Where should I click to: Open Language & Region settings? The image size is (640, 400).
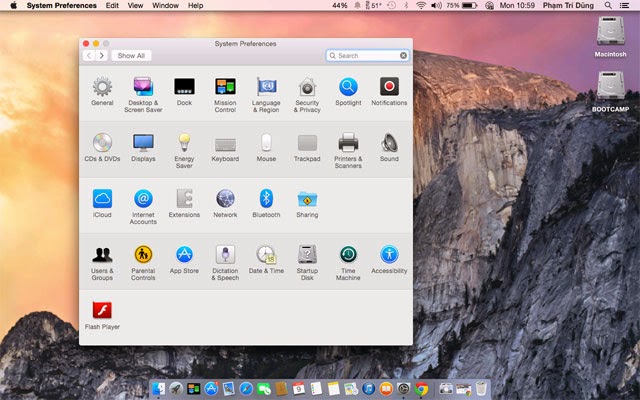(266, 95)
